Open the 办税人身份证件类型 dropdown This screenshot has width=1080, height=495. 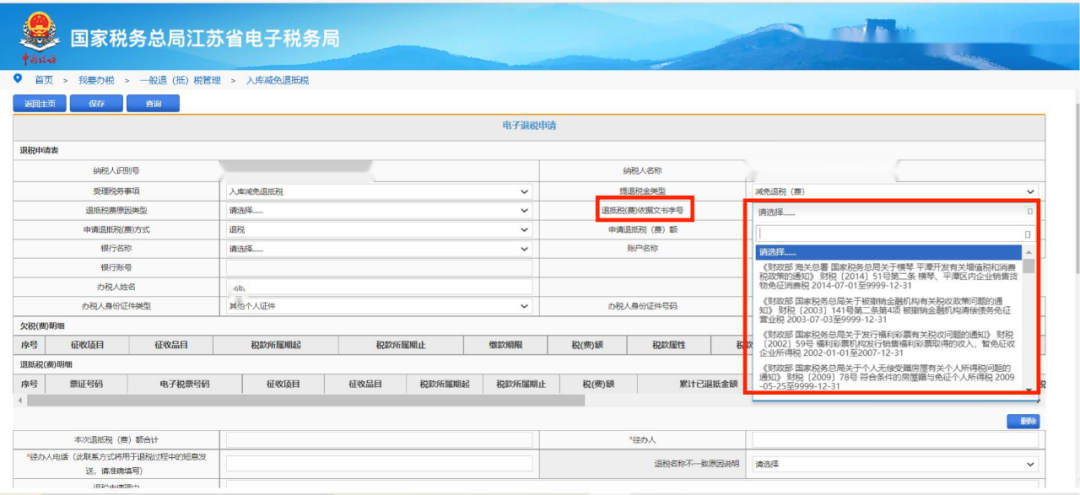[x=379, y=306]
